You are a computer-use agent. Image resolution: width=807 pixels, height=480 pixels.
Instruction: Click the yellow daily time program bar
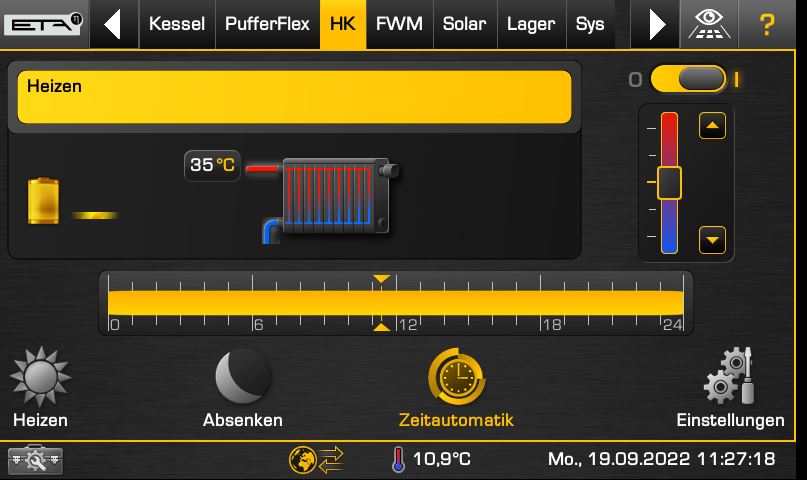tap(396, 303)
